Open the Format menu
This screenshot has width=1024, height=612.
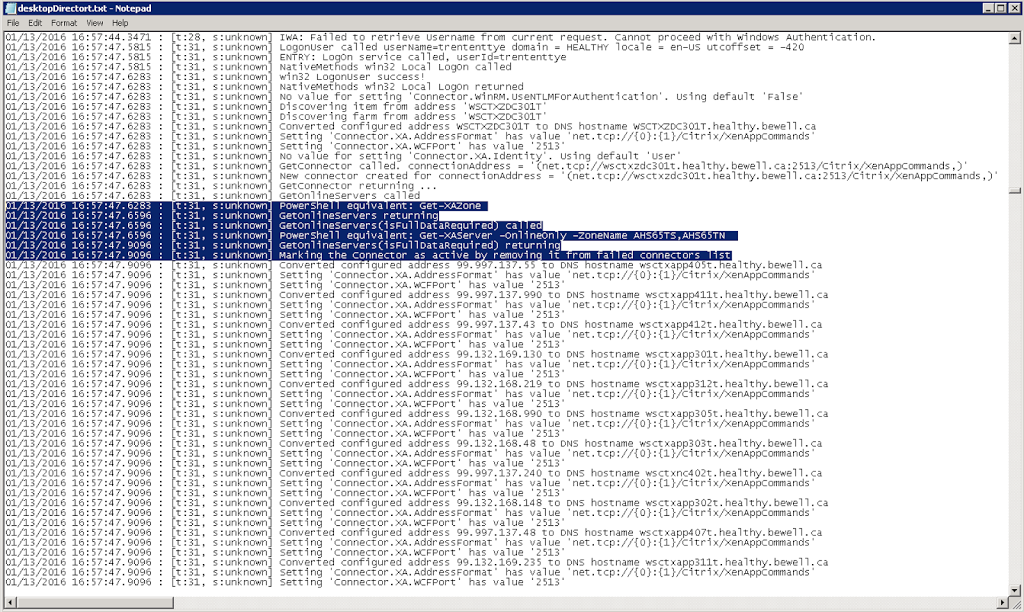(64, 22)
